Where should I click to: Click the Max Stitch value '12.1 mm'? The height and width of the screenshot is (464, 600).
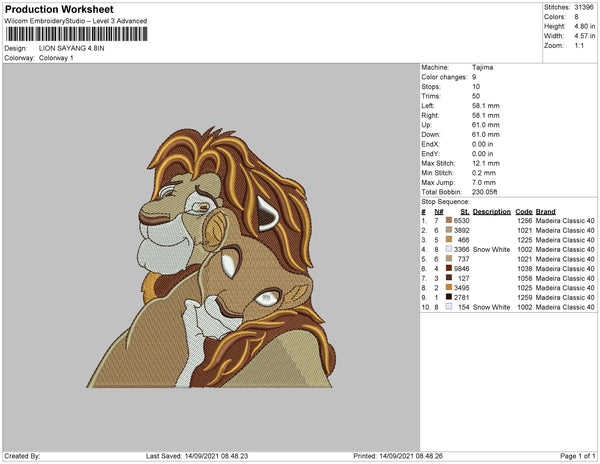[x=486, y=163]
